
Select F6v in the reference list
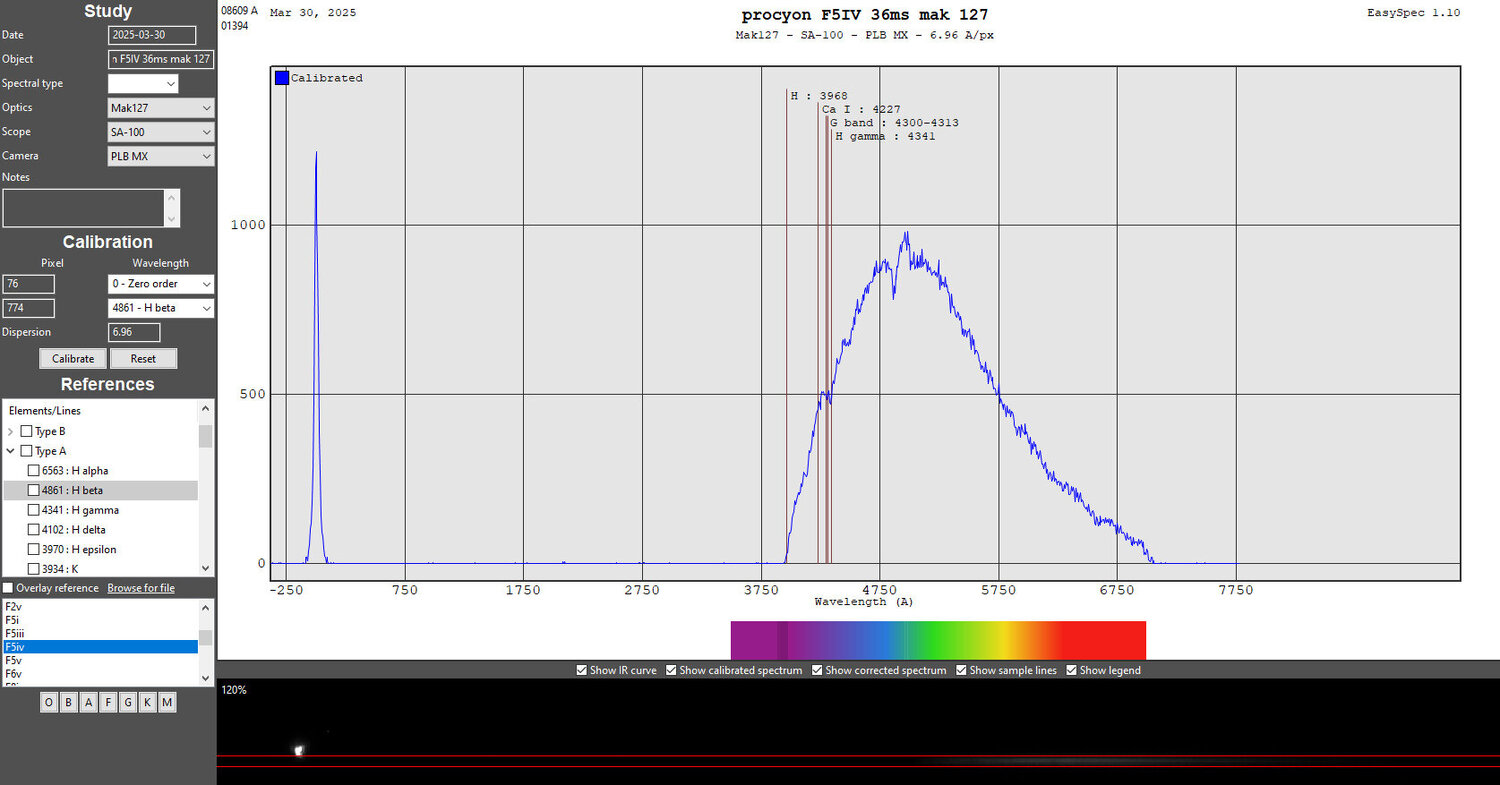100,673
